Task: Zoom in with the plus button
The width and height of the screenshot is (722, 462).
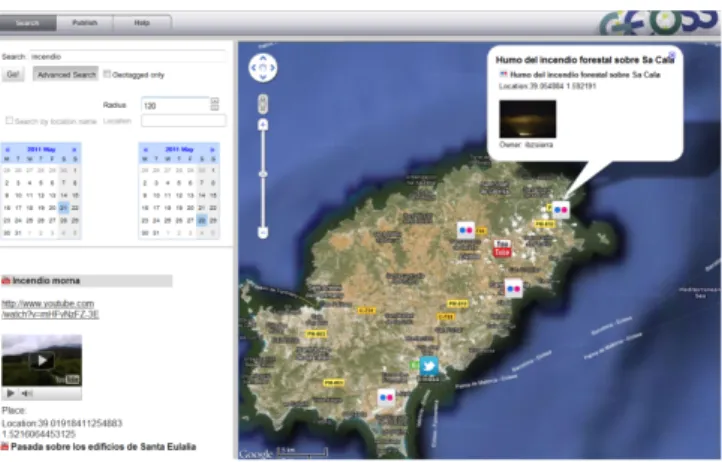Action: (x=263, y=124)
